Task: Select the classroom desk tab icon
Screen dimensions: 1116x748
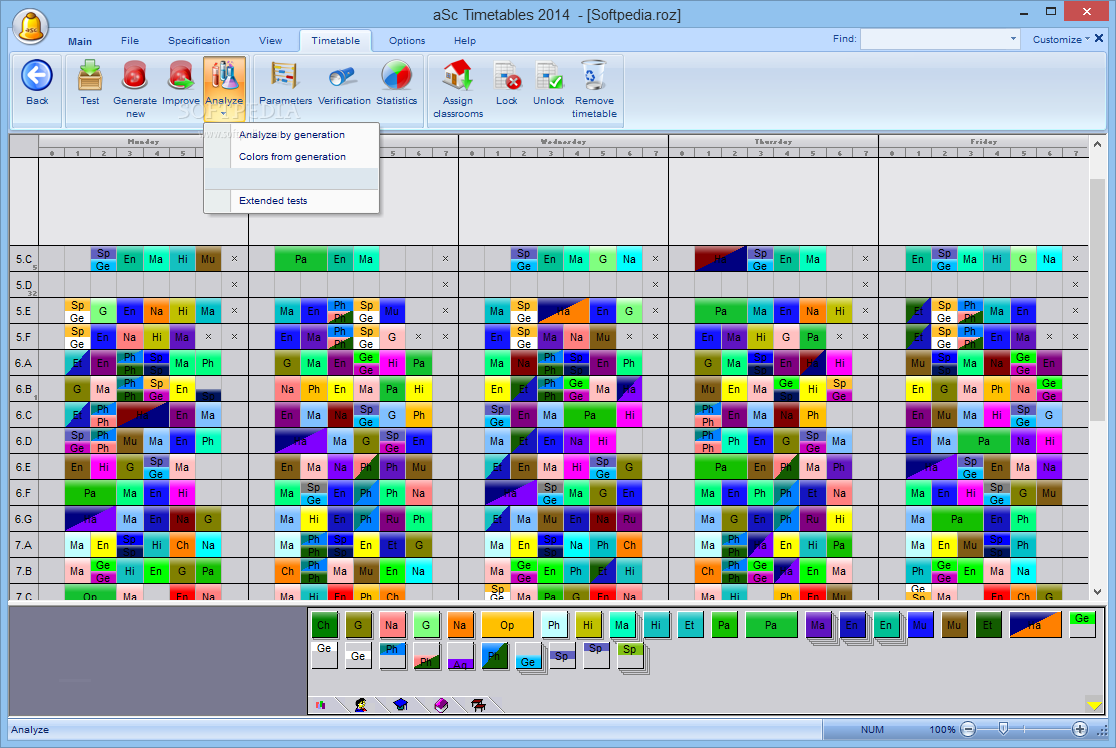Action: pyautogui.click(x=478, y=705)
